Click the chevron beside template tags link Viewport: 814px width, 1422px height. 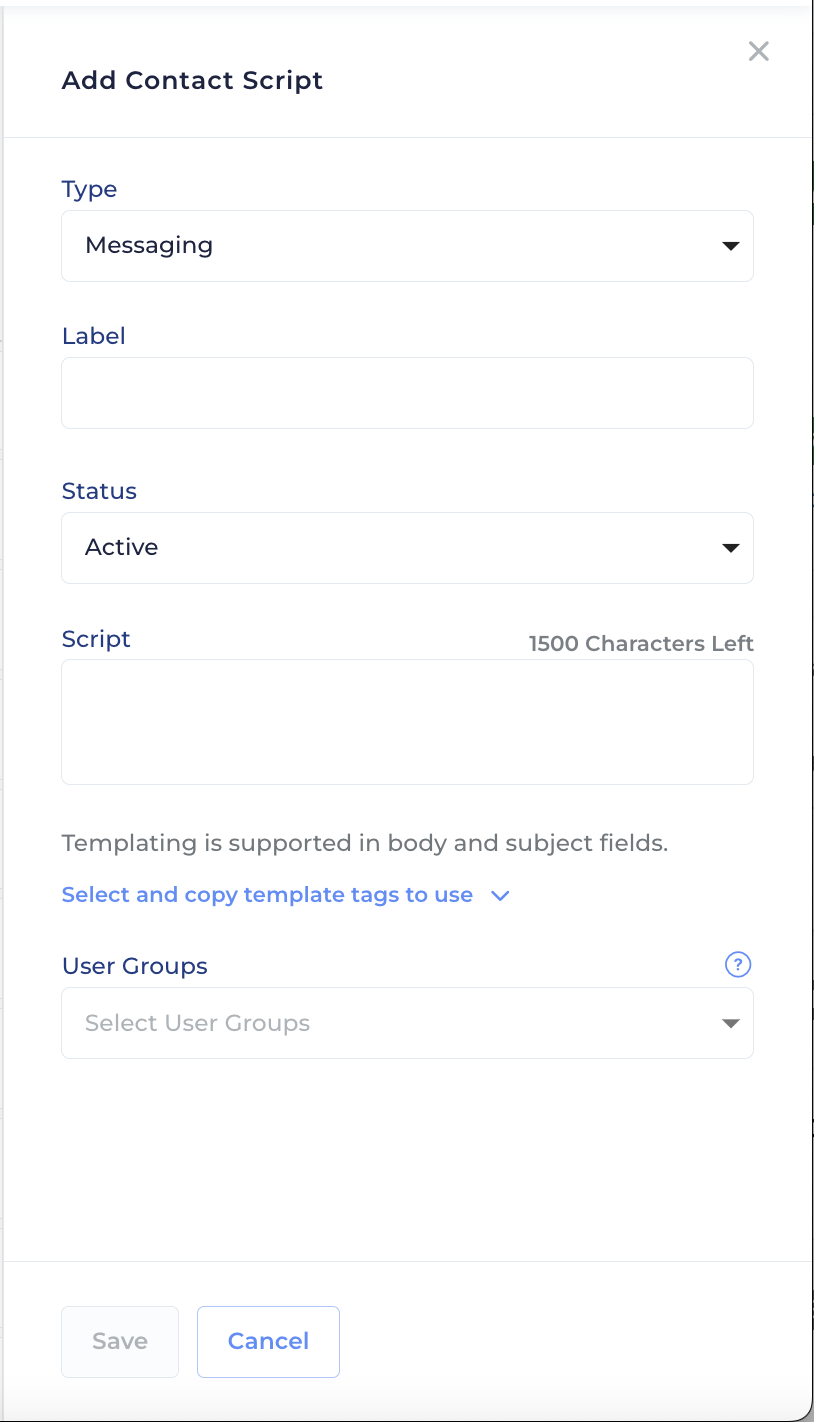pyautogui.click(x=500, y=896)
